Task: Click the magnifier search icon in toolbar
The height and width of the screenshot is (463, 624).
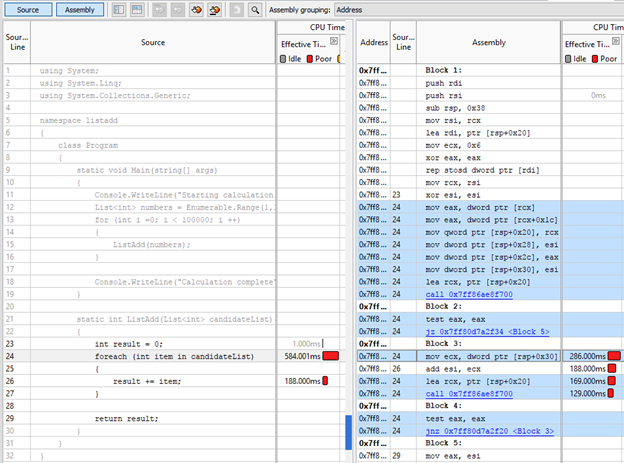Action: coord(256,9)
